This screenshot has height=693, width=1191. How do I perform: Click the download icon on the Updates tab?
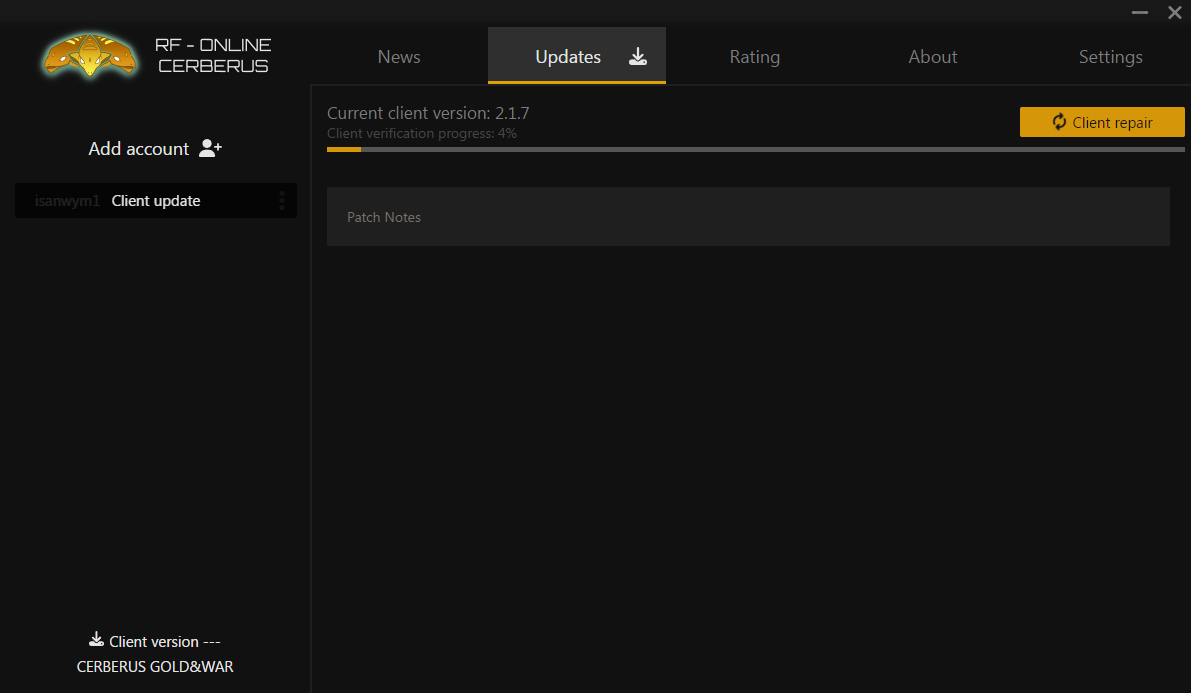638,57
